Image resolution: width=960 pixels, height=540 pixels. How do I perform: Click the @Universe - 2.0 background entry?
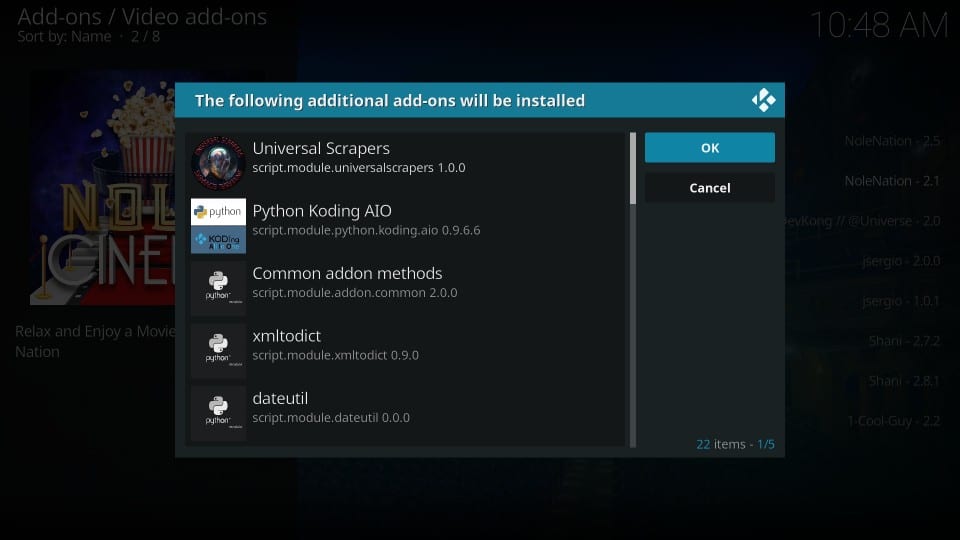pyautogui.click(x=863, y=221)
